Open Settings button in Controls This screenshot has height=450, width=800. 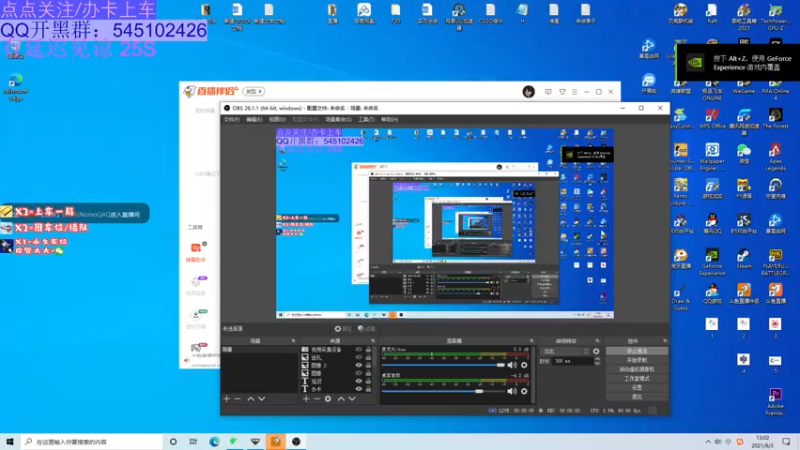click(x=637, y=388)
